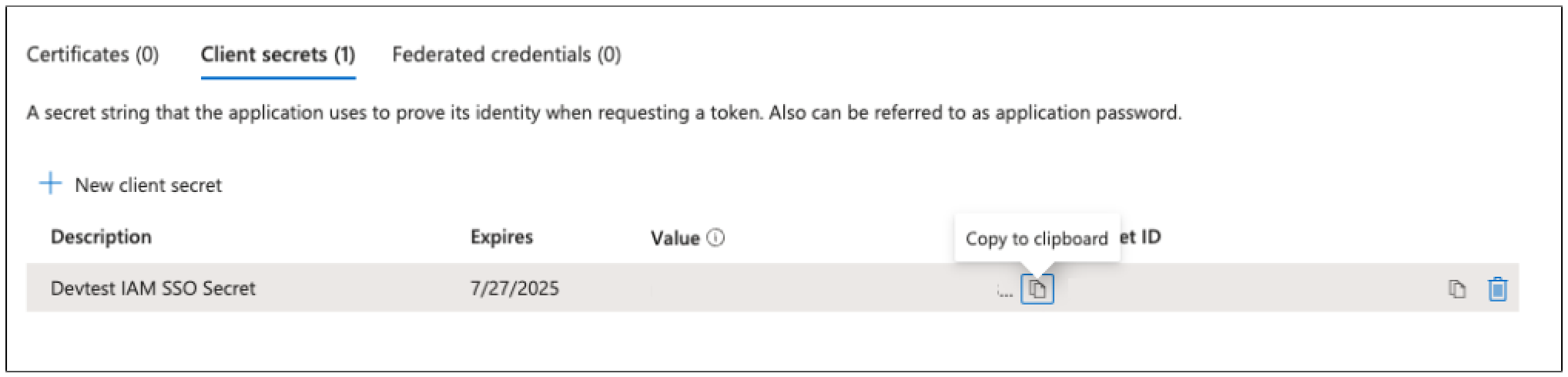
Task: Click the Value column header
Action: tap(675, 238)
